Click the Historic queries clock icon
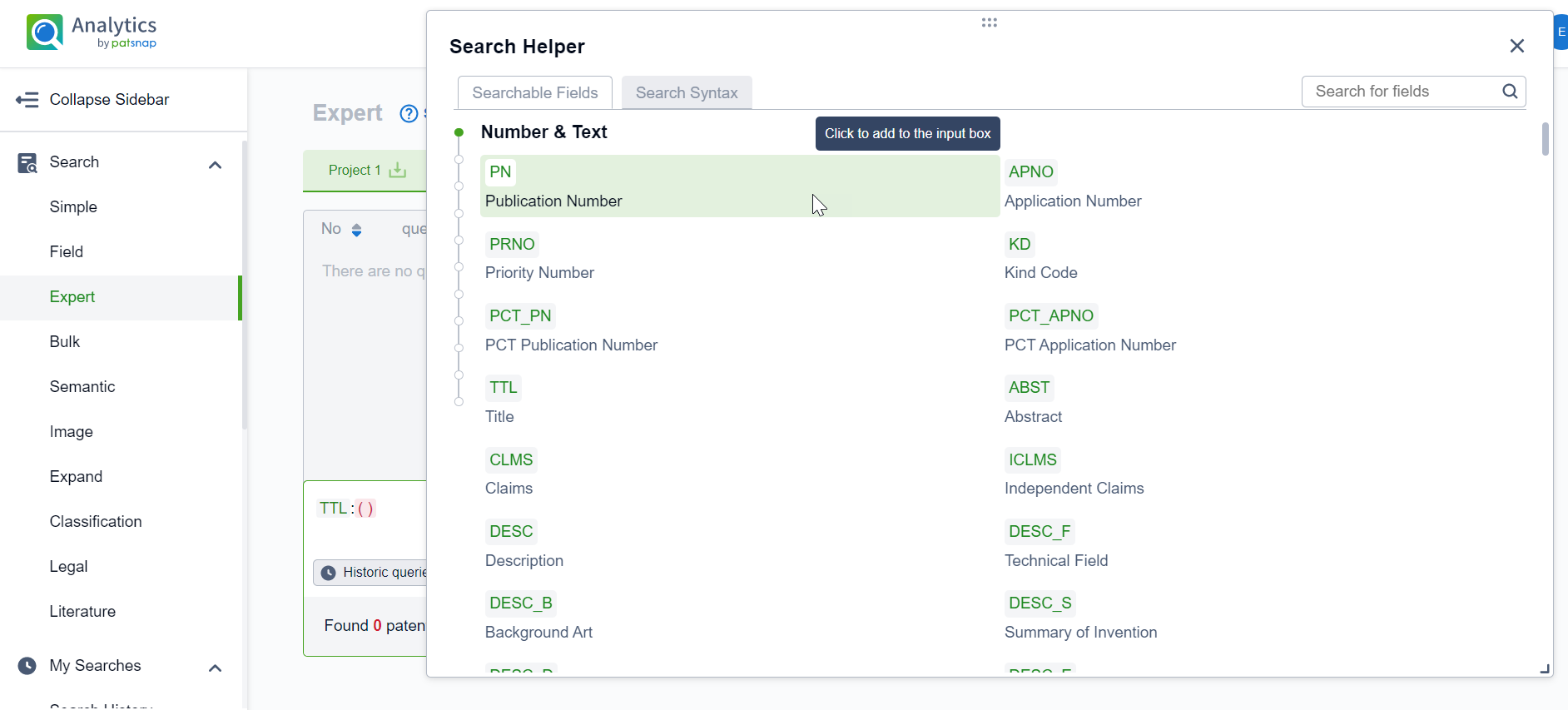The image size is (1568, 710). [329, 573]
